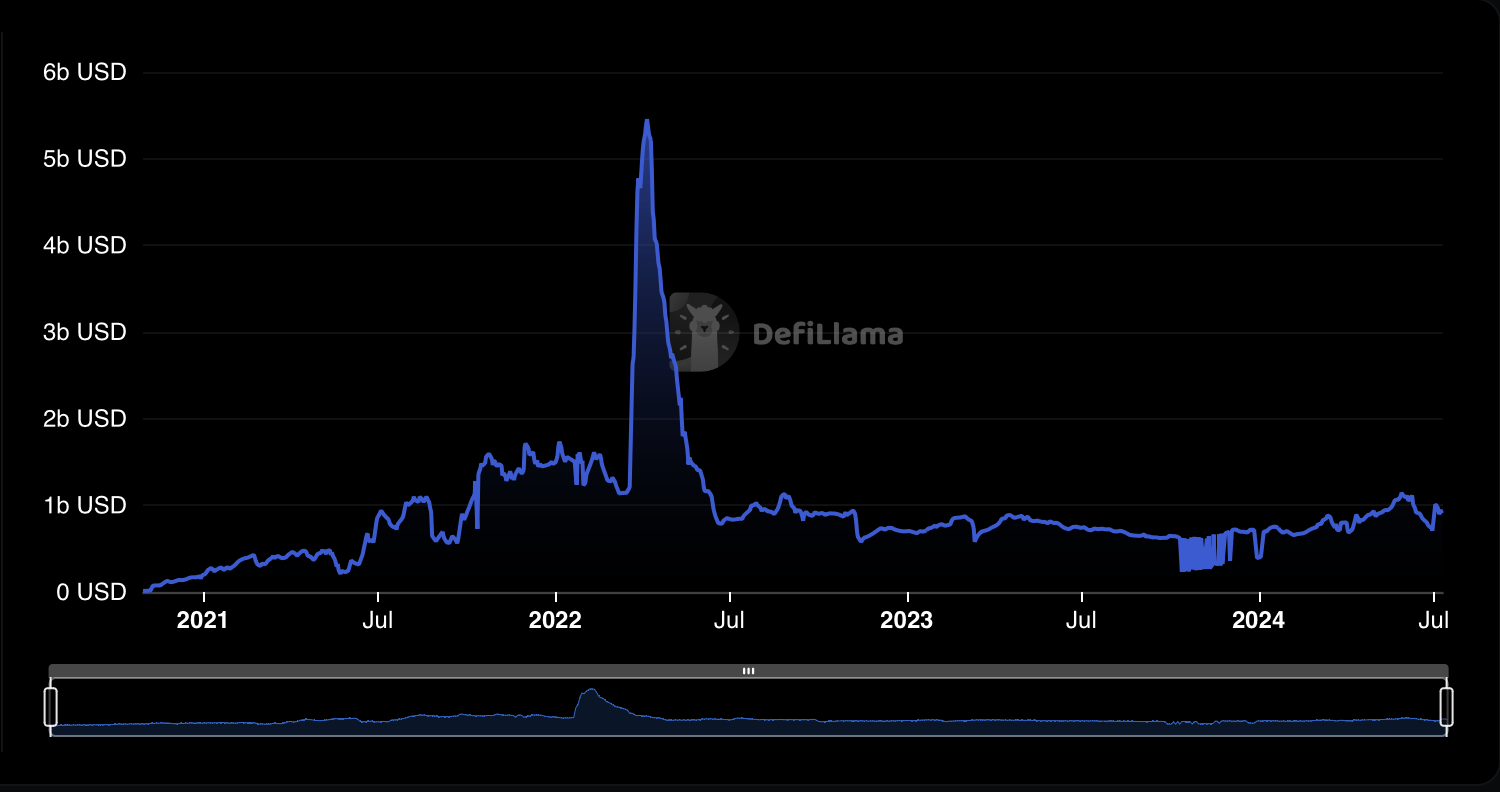1500x792 pixels.
Task: Click the 2021 label on the time axis
Action: 202,621
